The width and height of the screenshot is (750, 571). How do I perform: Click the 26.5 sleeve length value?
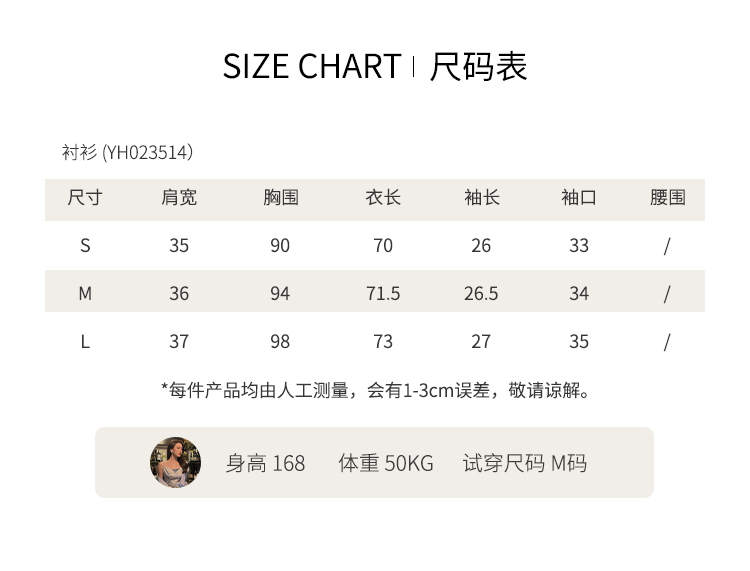[481, 294]
